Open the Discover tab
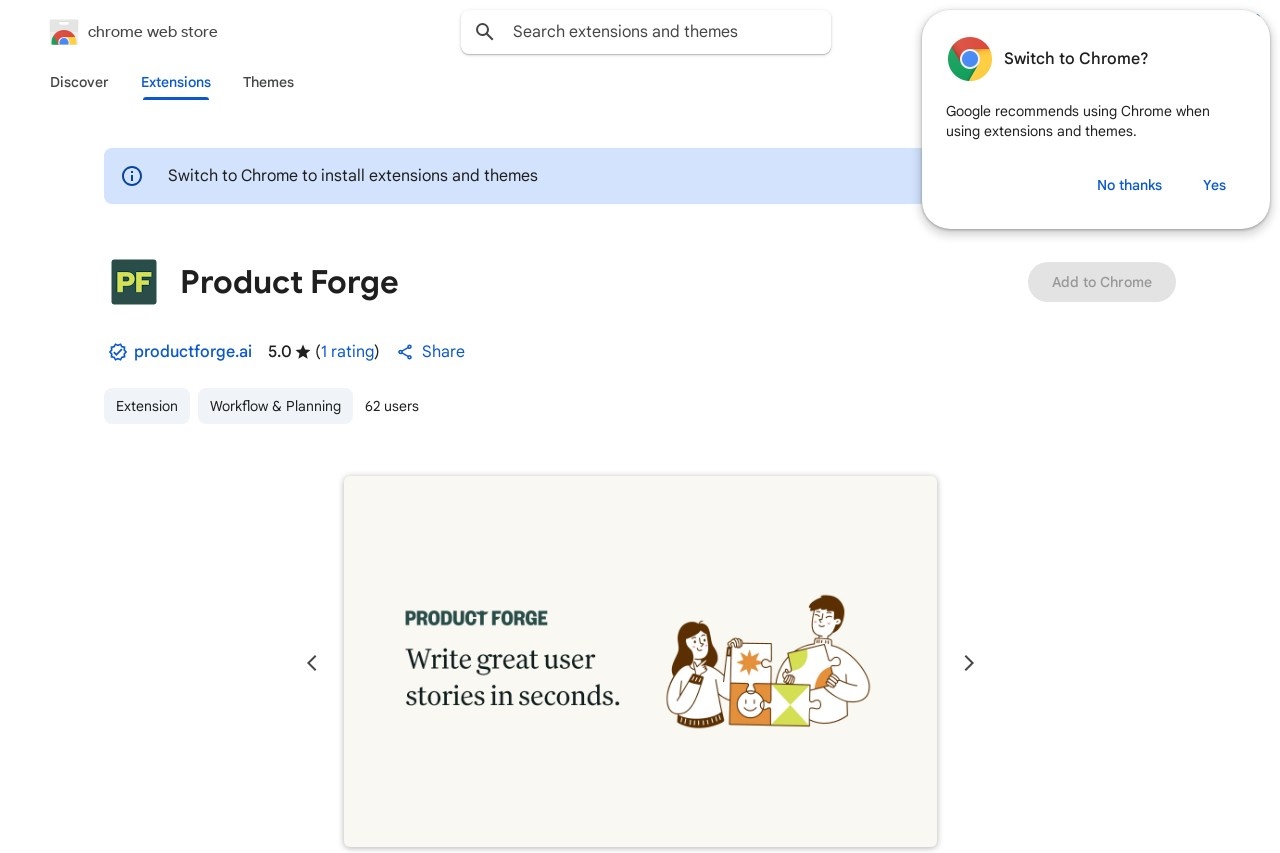 tap(79, 82)
